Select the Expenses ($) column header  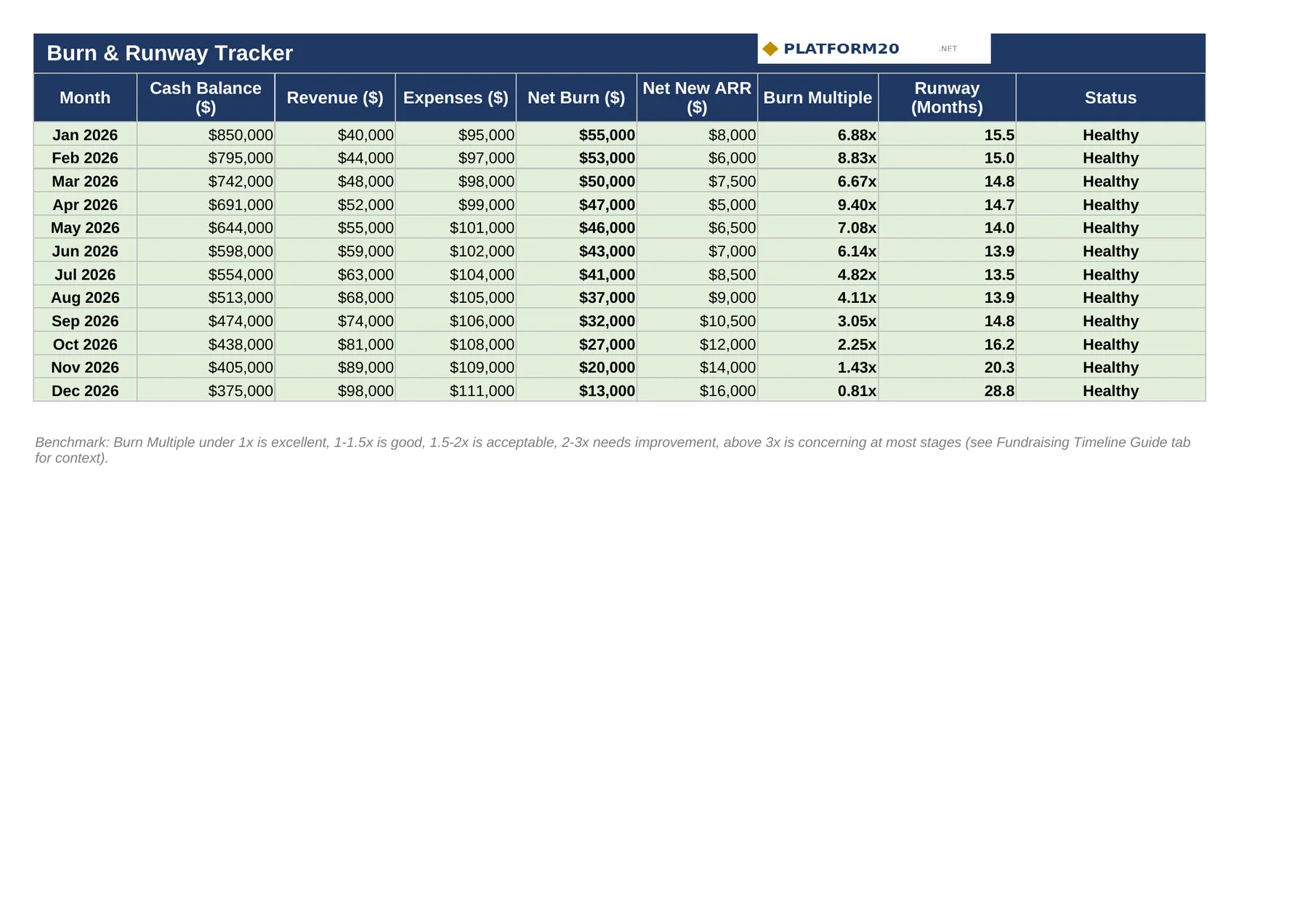[x=456, y=97]
